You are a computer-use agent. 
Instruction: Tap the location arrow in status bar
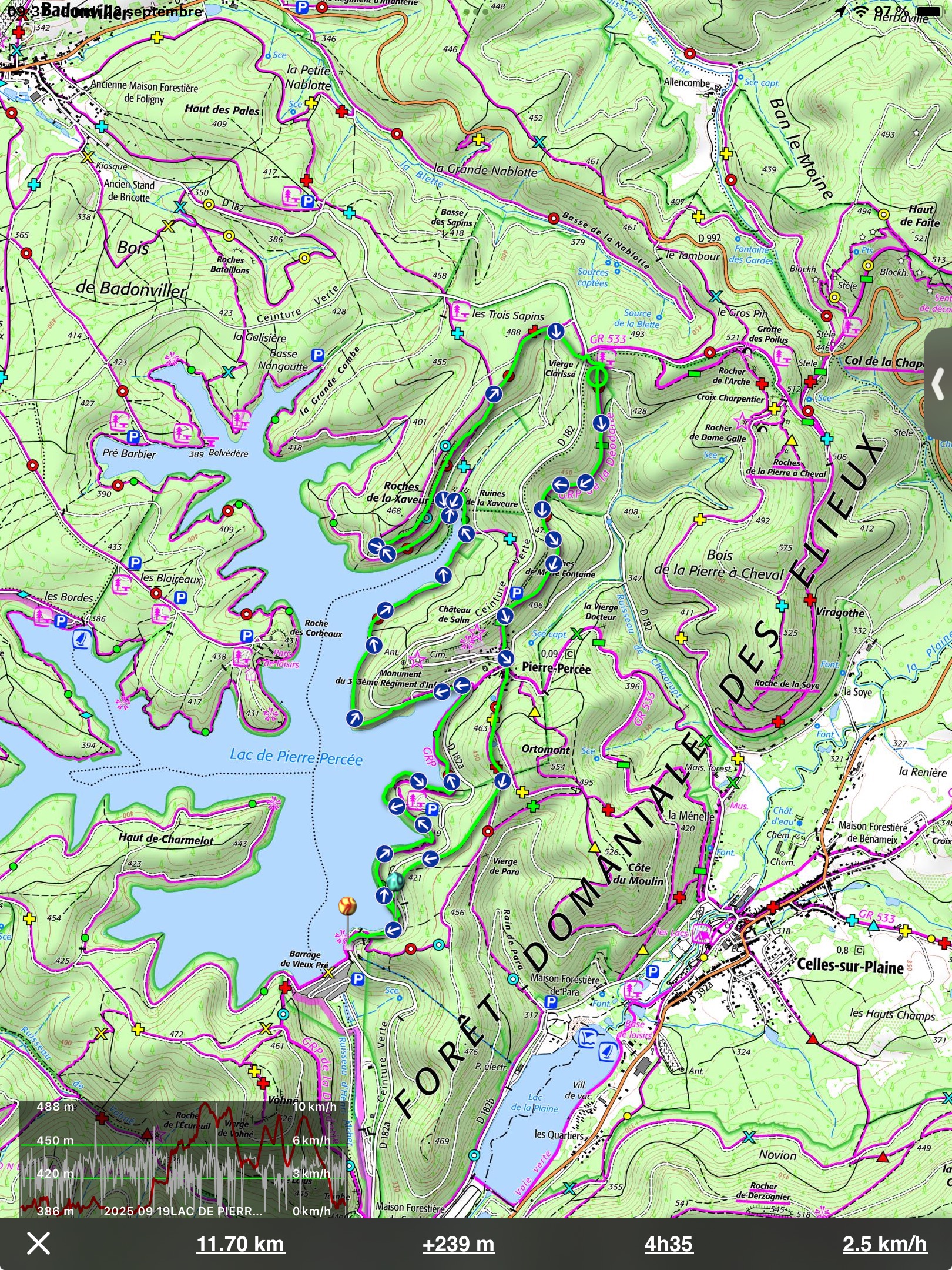coord(841,12)
